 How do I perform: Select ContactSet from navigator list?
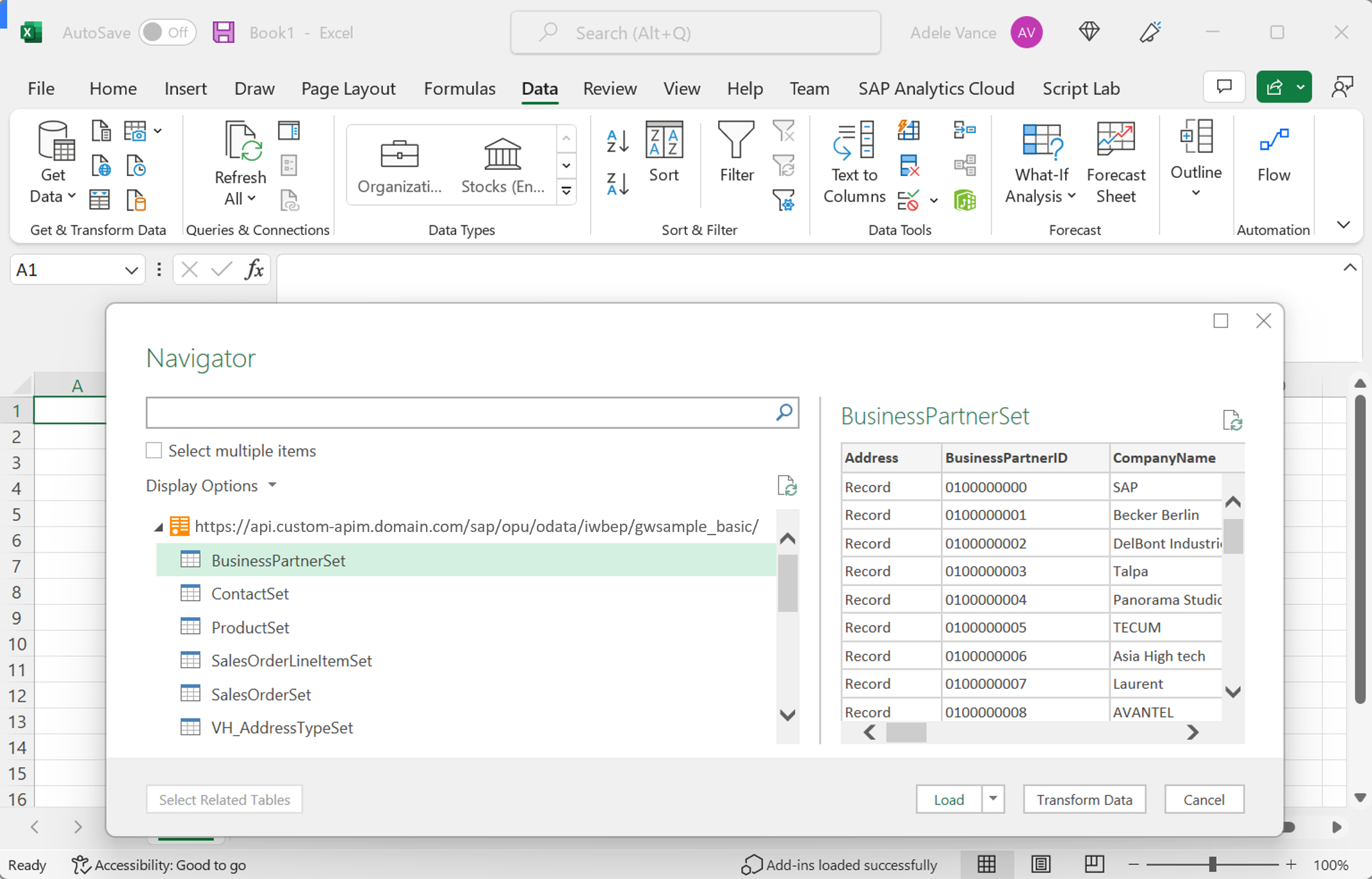(248, 593)
